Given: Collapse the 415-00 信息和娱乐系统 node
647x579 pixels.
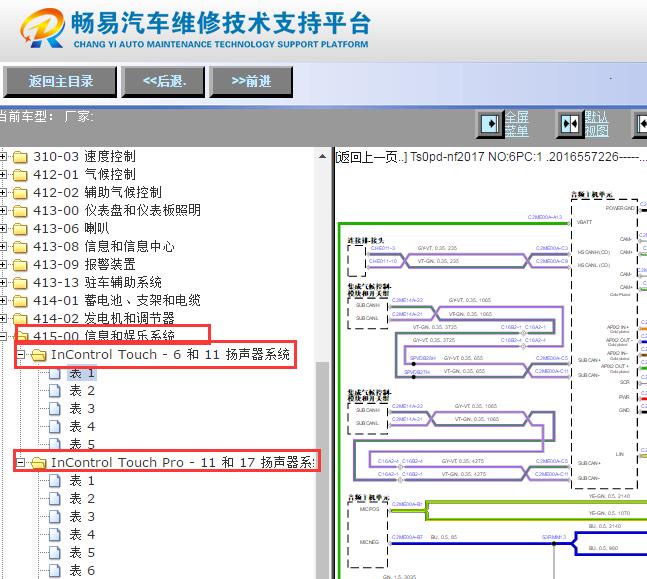Looking at the screenshot, I should (x=3, y=336).
